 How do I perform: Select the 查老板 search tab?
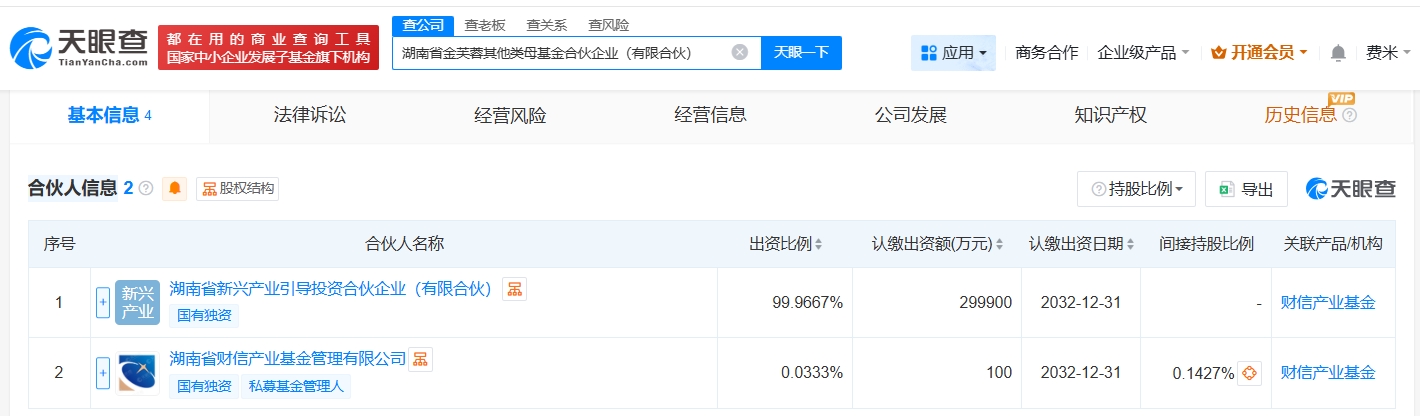click(x=484, y=25)
